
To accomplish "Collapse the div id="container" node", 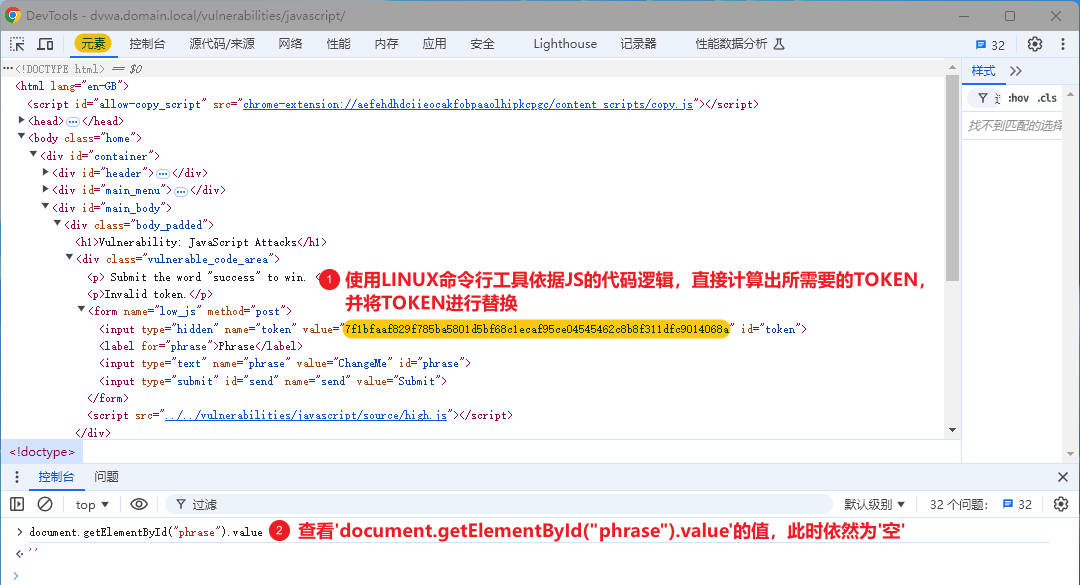I will 33,155.
